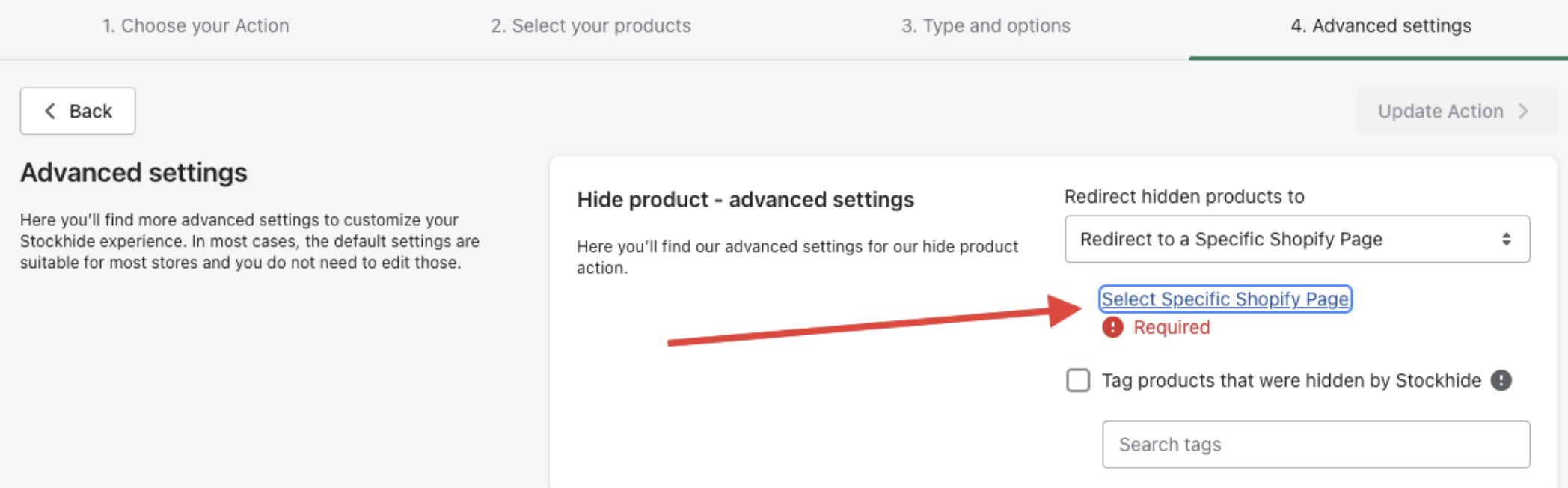1568x488 pixels.
Task: Click the Hide product - advanced settings heading
Action: [x=745, y=200]
